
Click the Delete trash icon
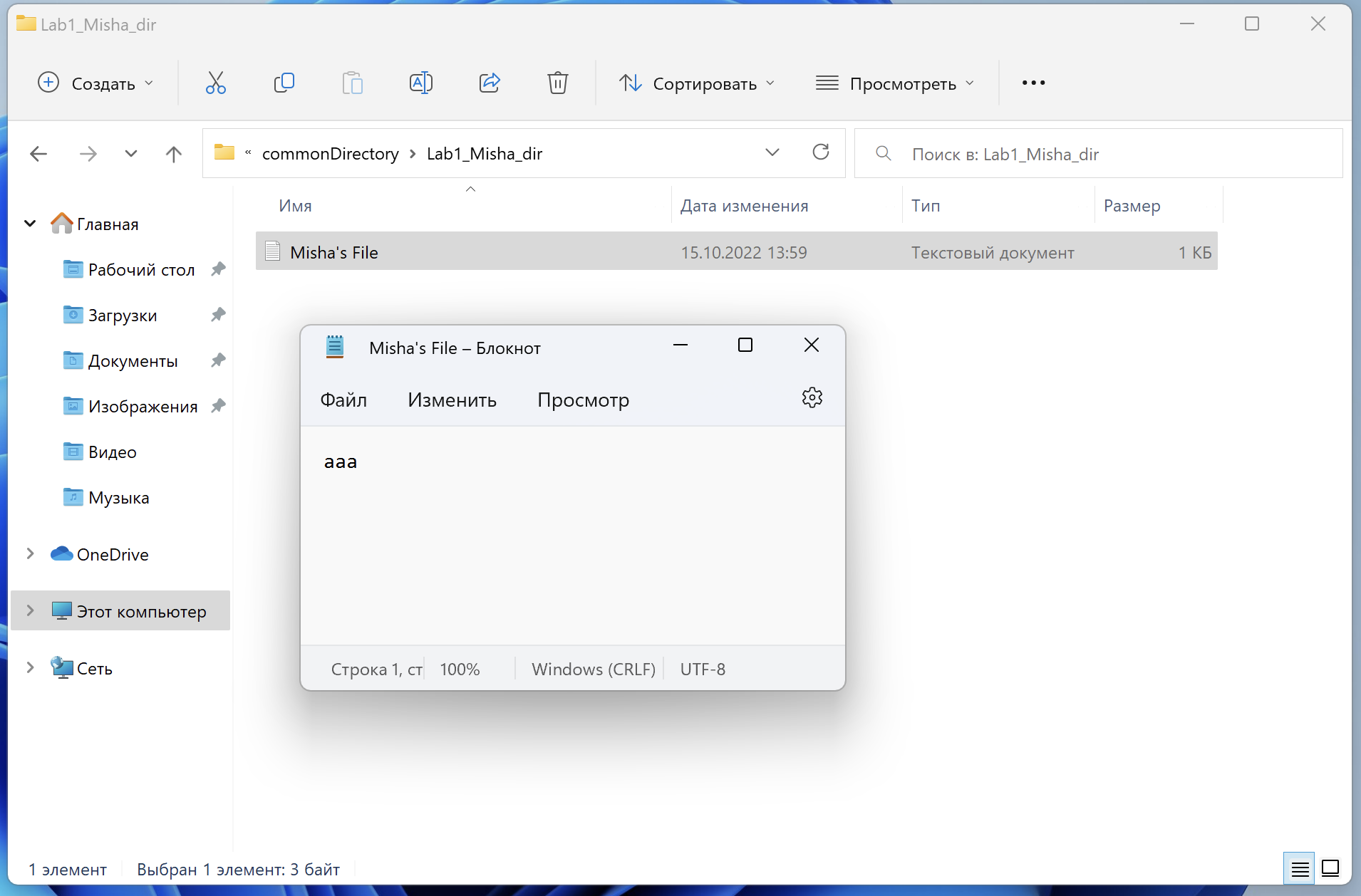(x=557, y=83)
